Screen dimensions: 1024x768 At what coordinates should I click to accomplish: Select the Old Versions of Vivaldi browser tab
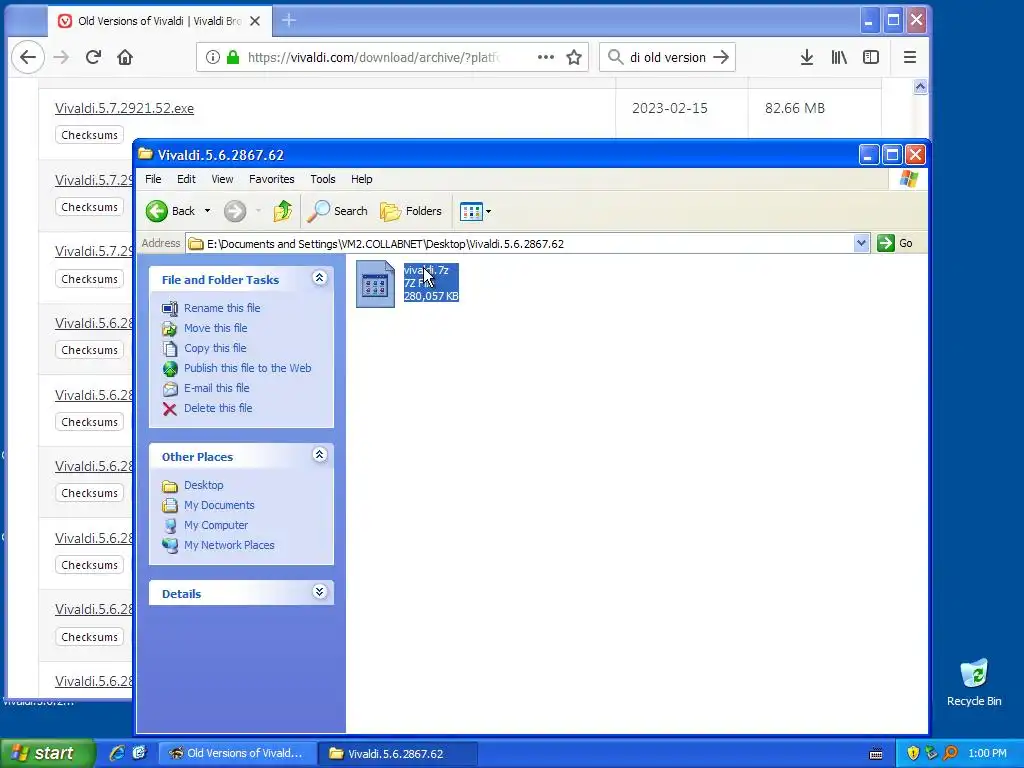pos(159,21)
